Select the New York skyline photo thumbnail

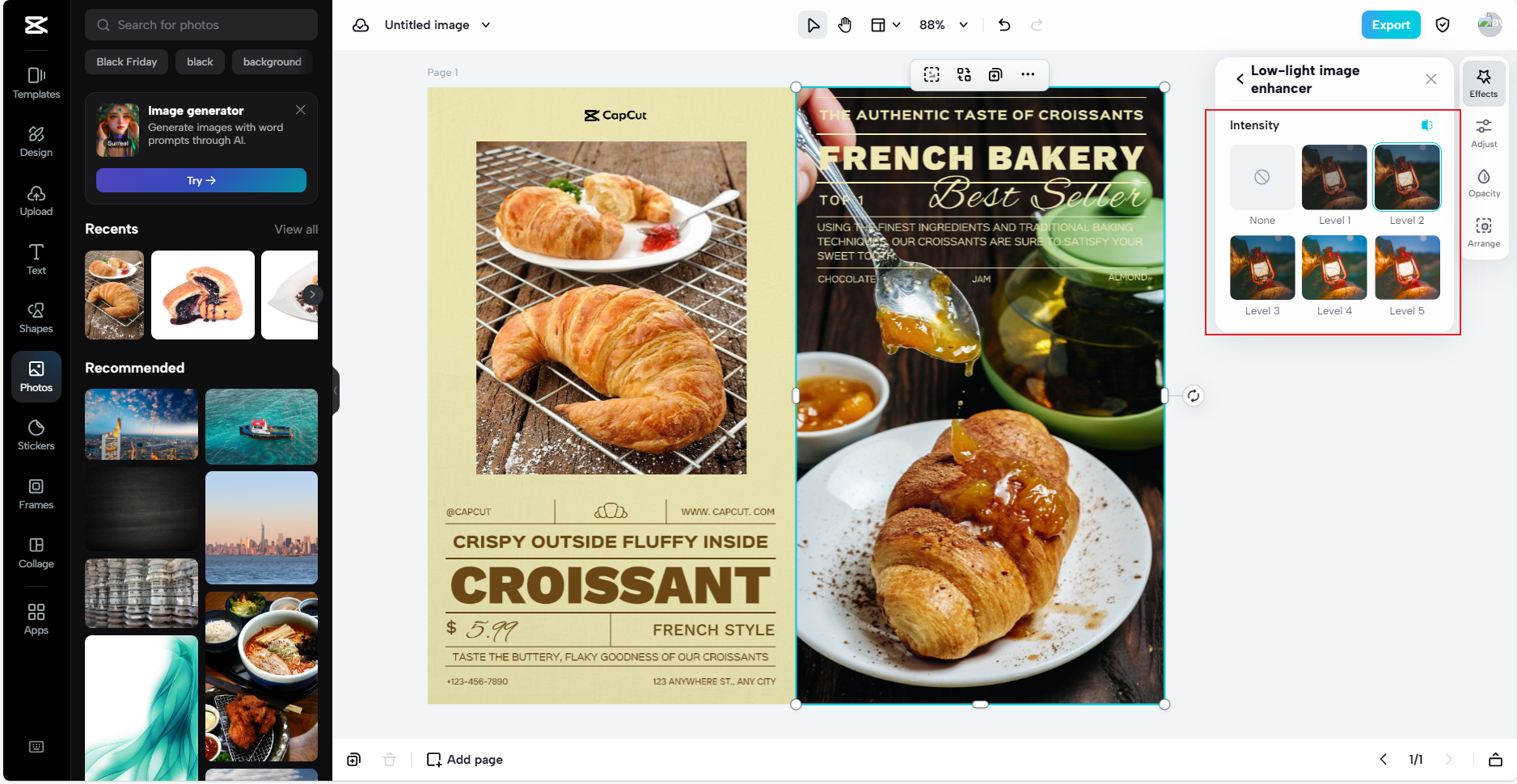[260, 527]
